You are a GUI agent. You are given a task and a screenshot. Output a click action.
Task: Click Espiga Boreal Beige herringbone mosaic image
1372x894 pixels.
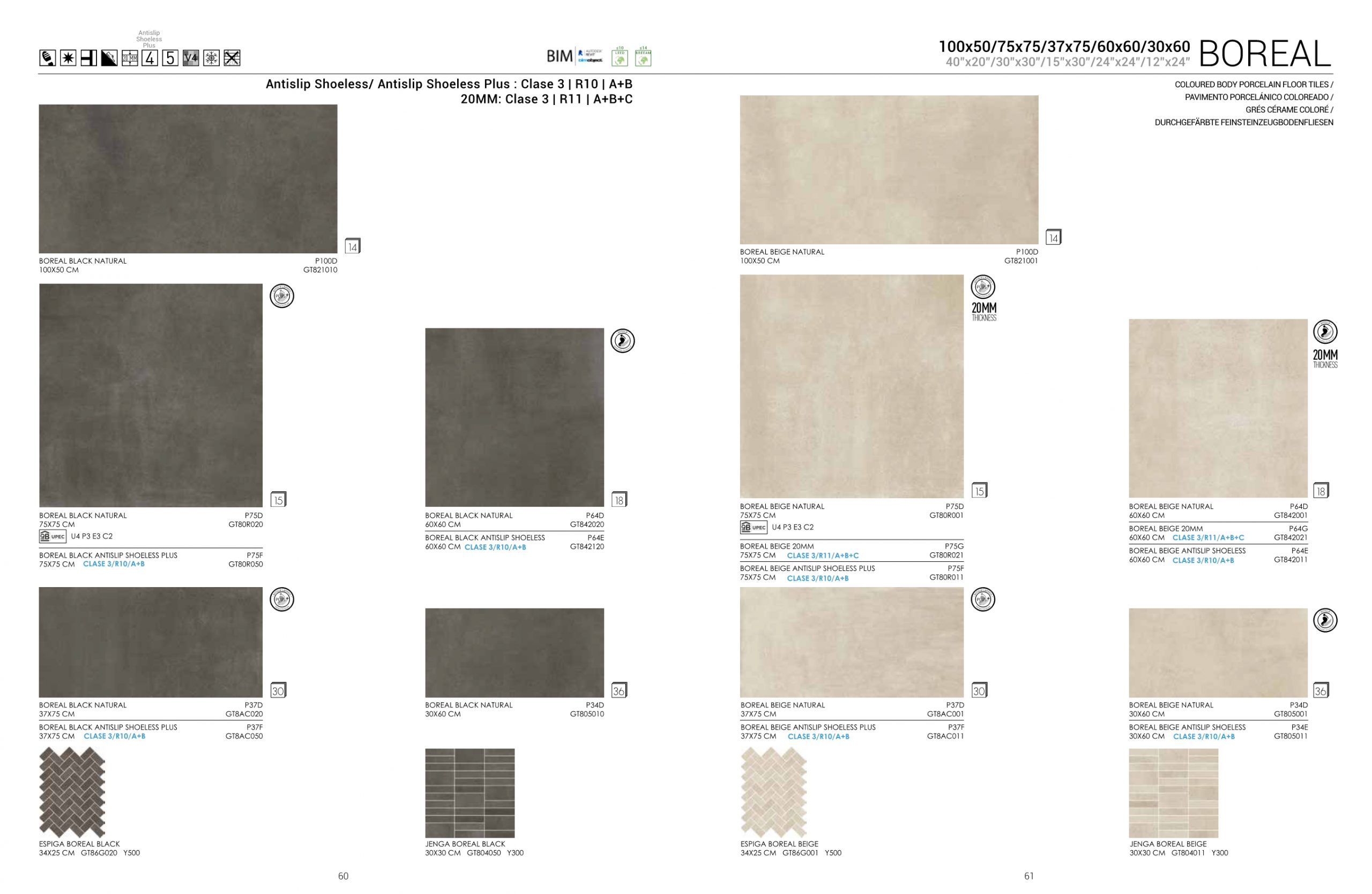773,793
